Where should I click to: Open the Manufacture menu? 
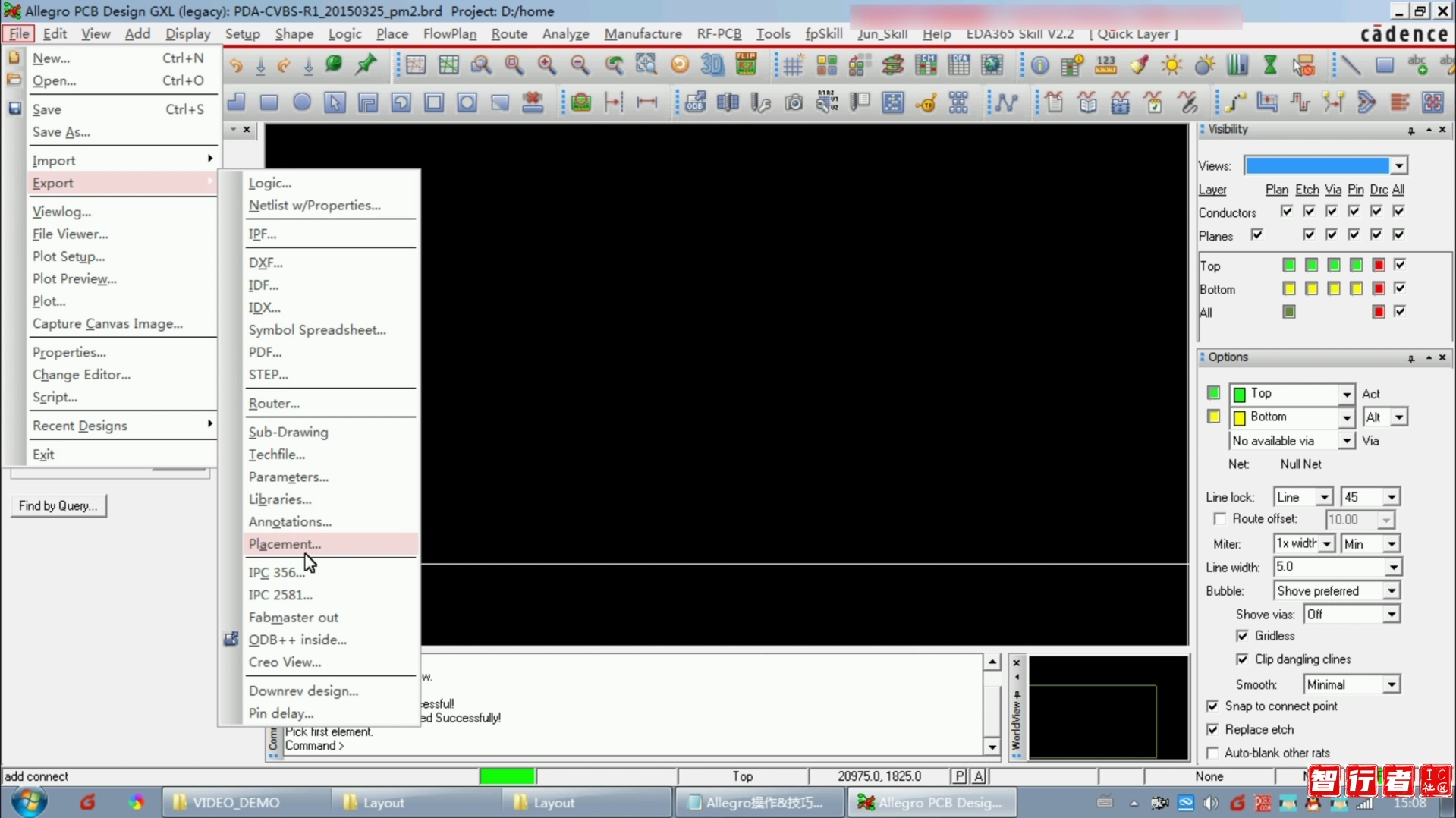(643, 34)
